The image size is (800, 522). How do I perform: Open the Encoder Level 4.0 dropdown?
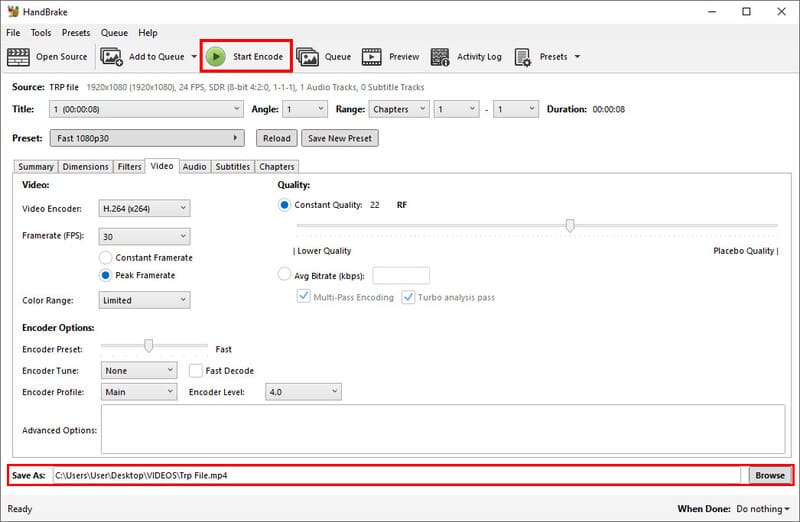point(303,392)
